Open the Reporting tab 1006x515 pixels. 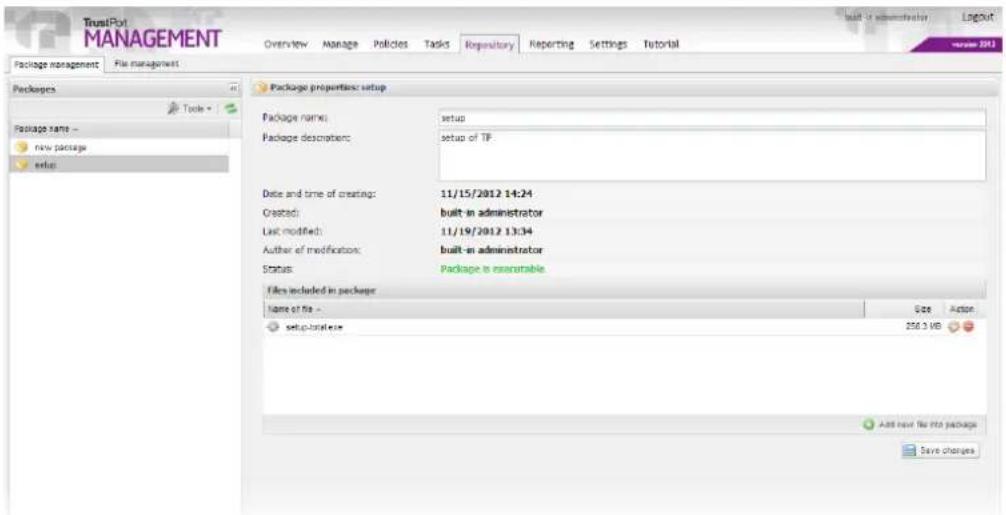(x=551, y=44)
